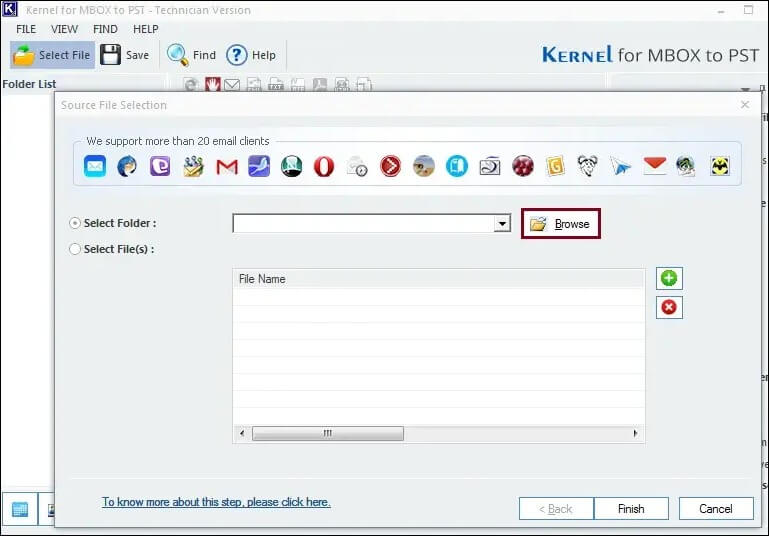Click the File Name column header

pyautogui.click(x=438, y=279)
